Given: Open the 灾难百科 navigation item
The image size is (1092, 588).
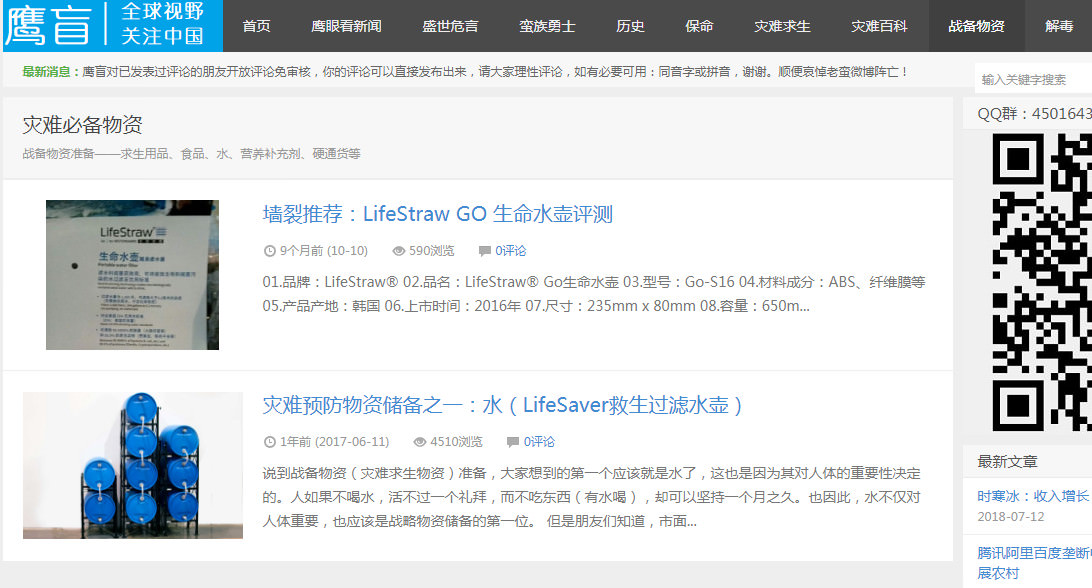Looking at the screenshot, I should point(879,26).
